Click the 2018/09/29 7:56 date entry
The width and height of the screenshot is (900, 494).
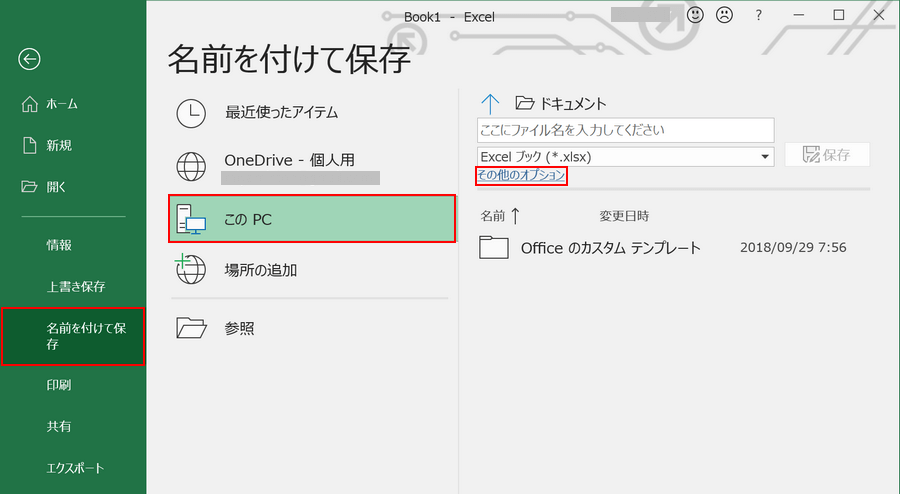click(x=793, y=247)
